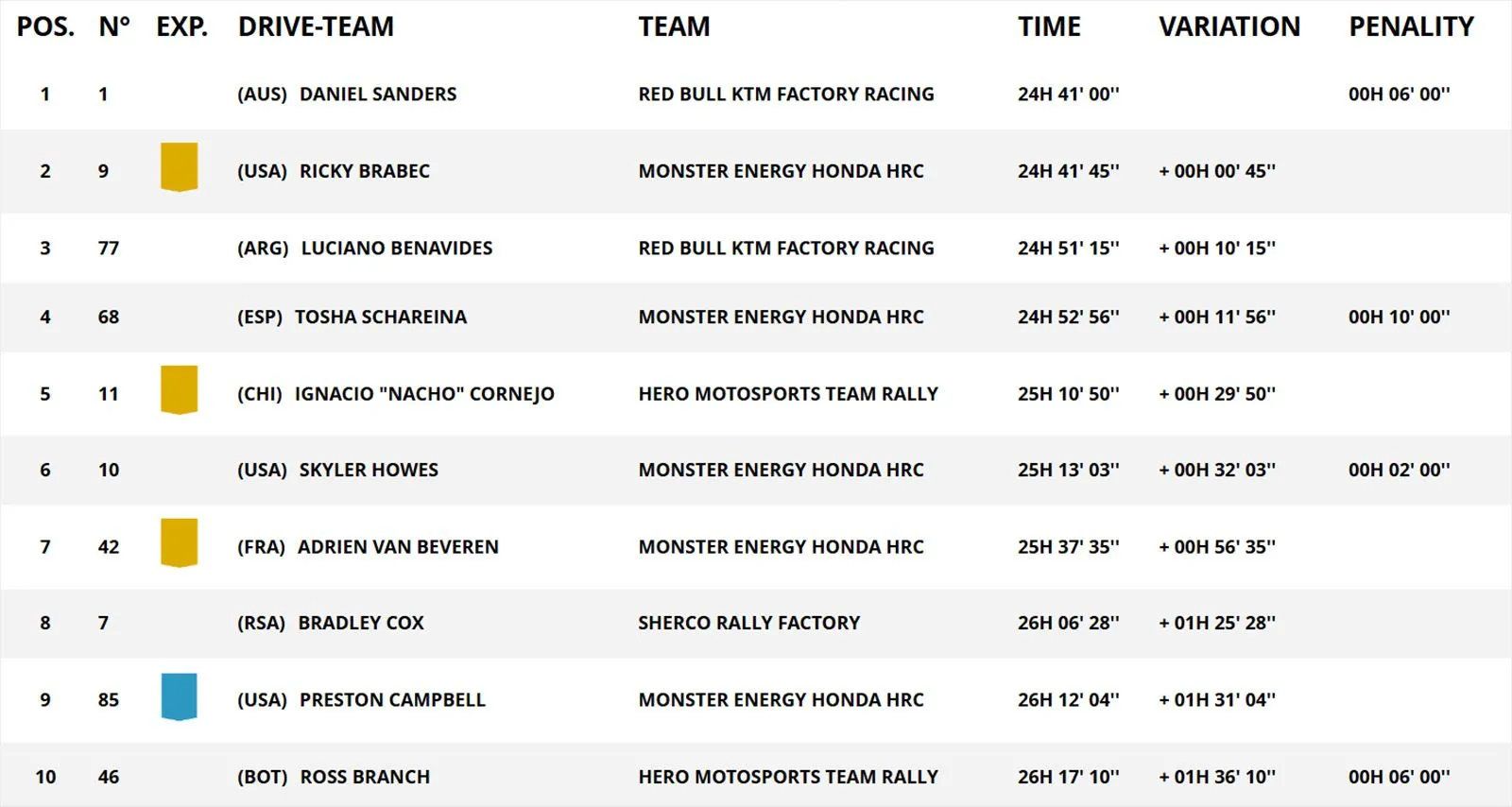Viewport: 1512px width, 807px height.
Task: Open rider Ross Branch
Action: coord(365,778)
